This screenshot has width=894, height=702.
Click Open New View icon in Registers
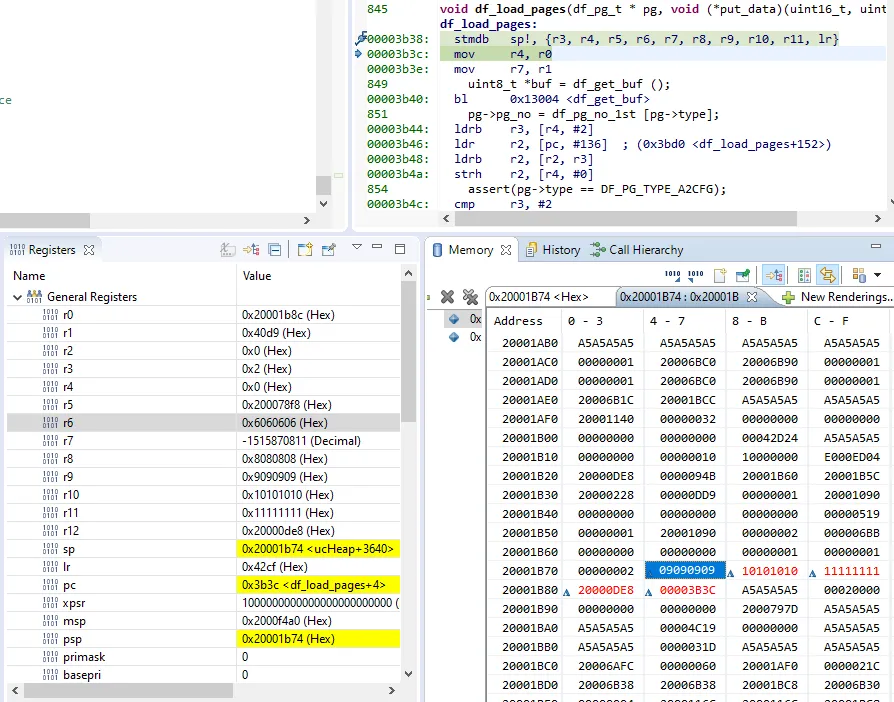(305, 250)
